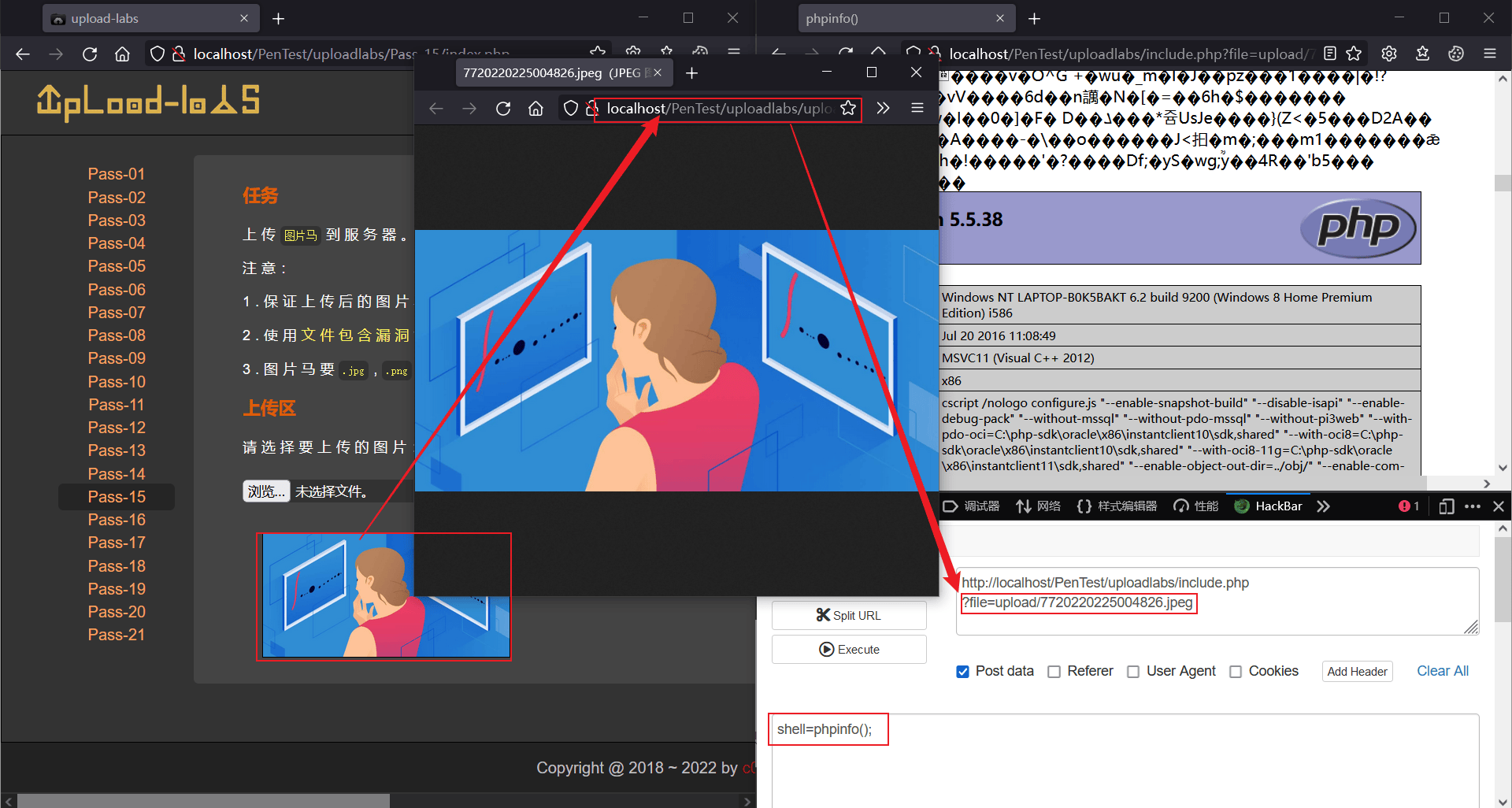Open Pass-16 in the sidebar

click(117, 520)
